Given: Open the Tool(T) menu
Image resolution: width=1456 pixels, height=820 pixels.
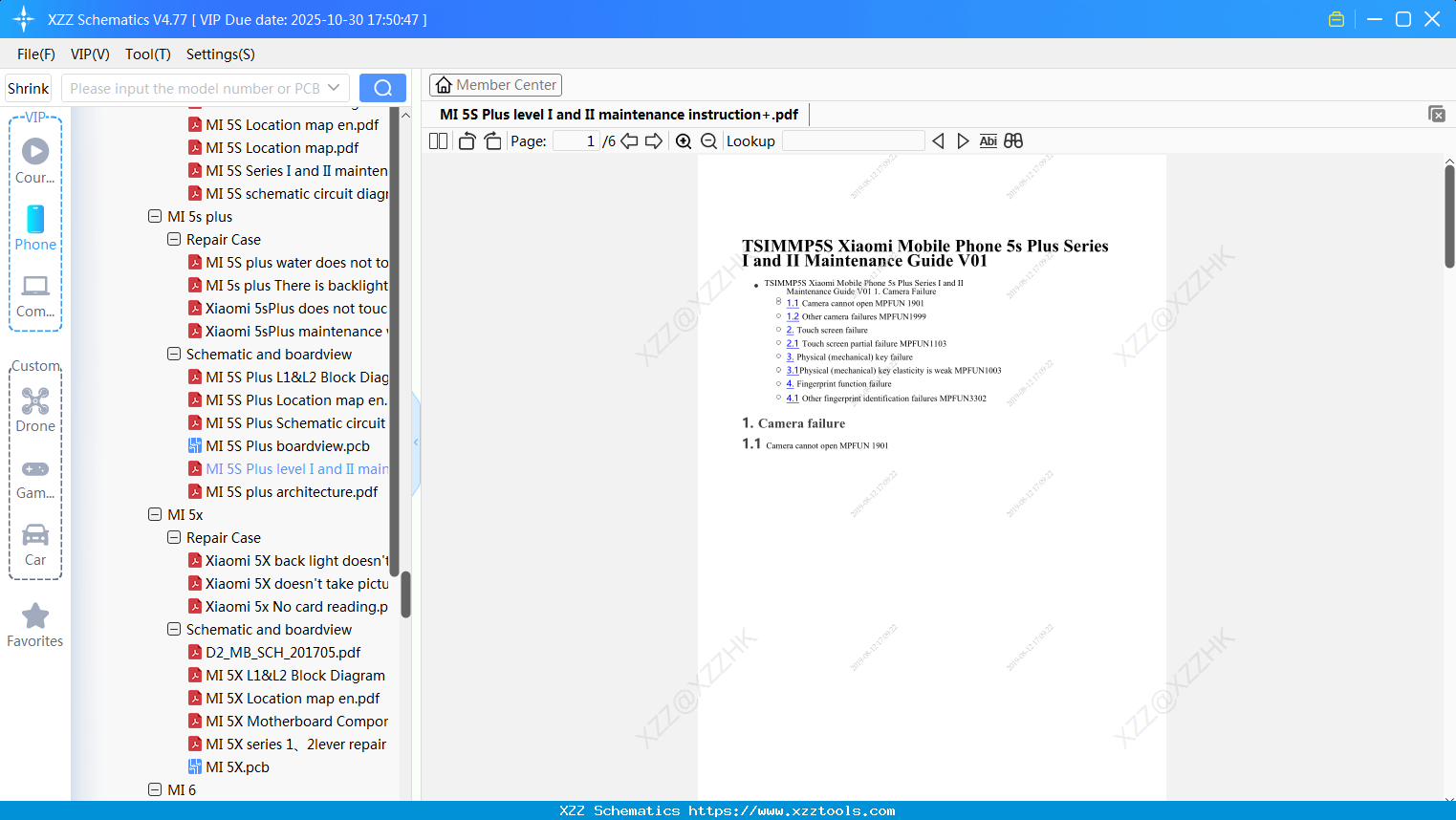Looking at the screenshot, I should coord(148,54).
